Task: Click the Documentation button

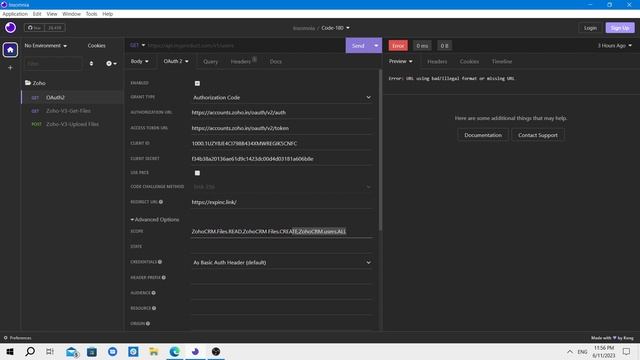Action: point(483,135)
